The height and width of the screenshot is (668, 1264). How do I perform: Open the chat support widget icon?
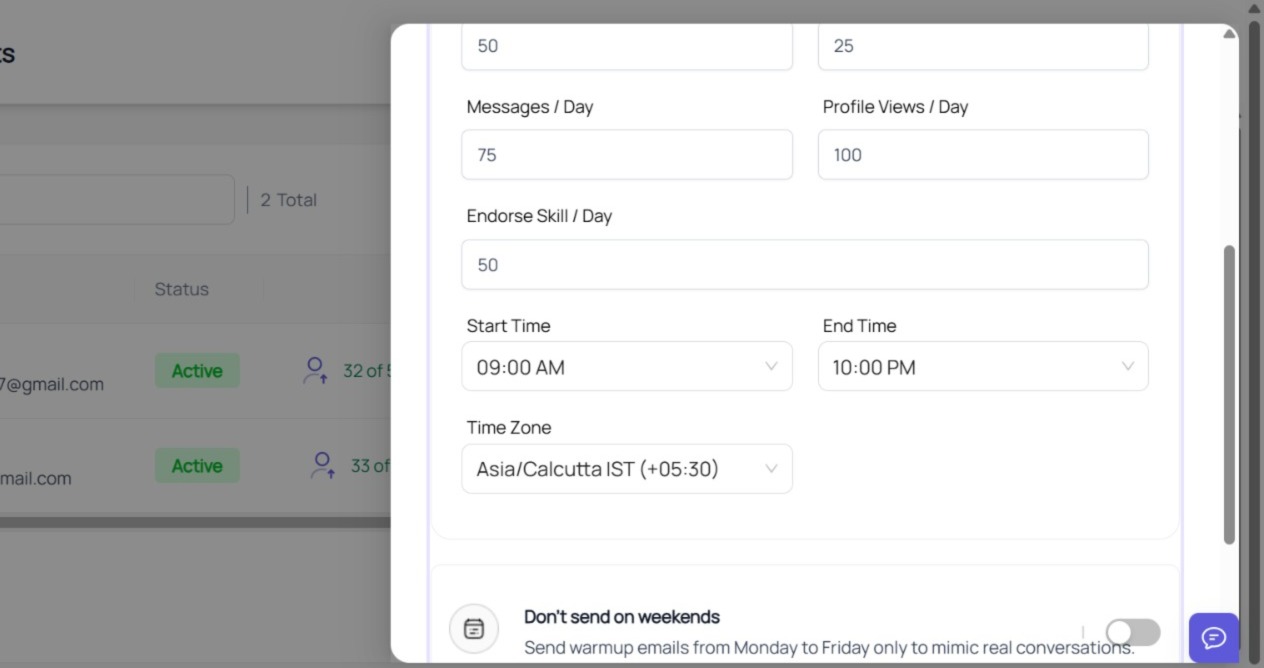[1214, 637]
